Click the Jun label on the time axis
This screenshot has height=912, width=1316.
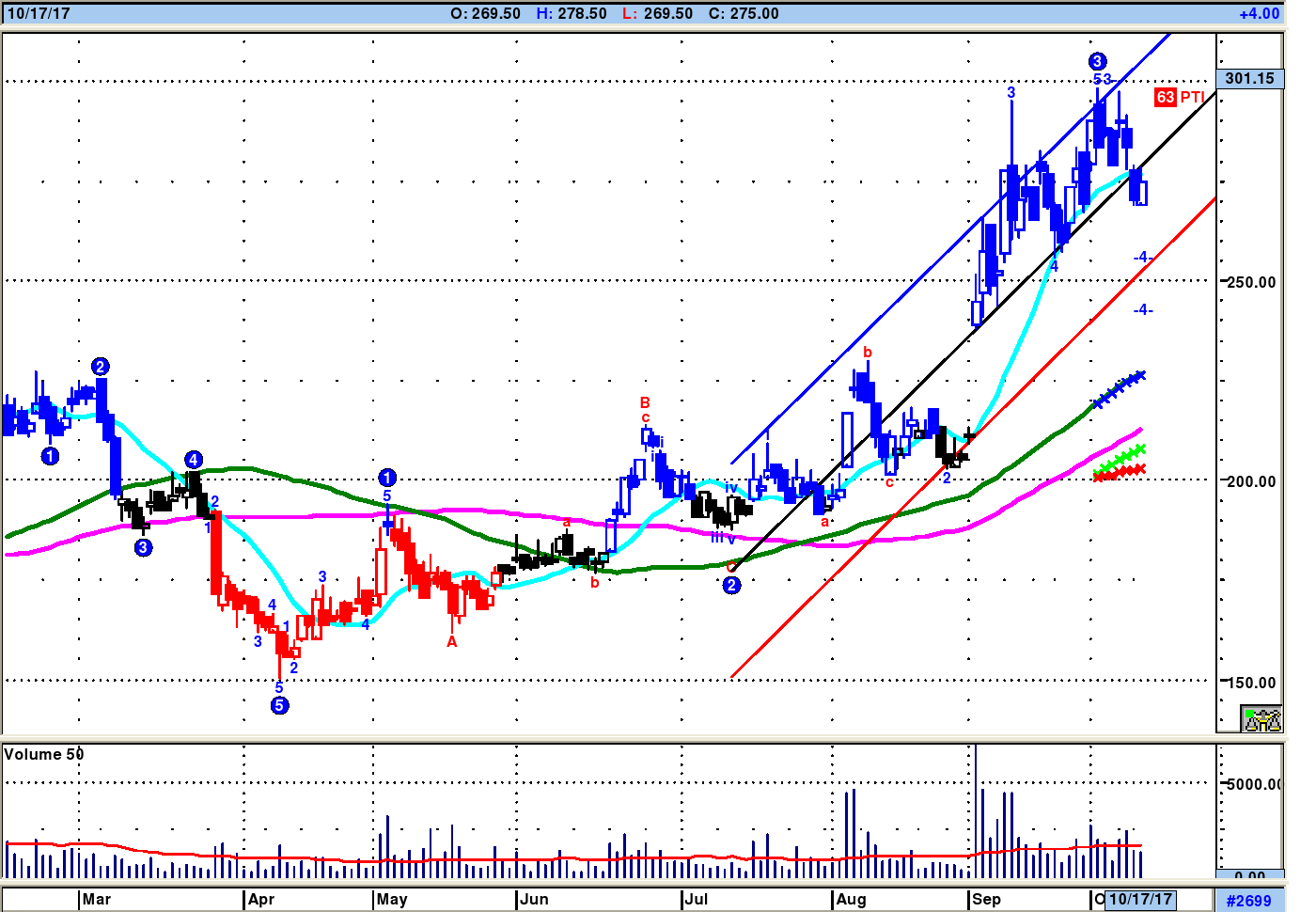tap(534, 899)
